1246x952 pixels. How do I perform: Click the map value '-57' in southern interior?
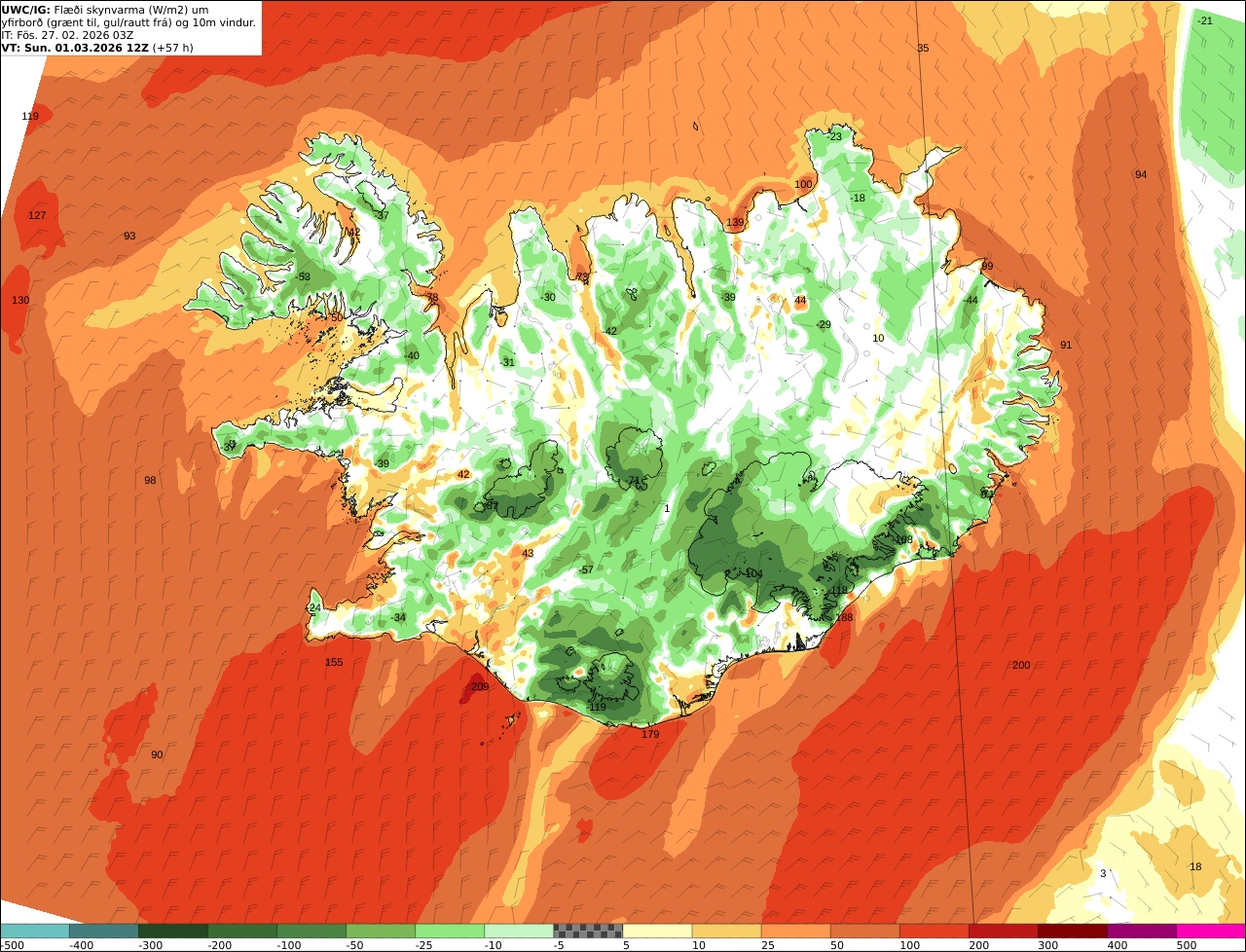[x=586, y=570]
